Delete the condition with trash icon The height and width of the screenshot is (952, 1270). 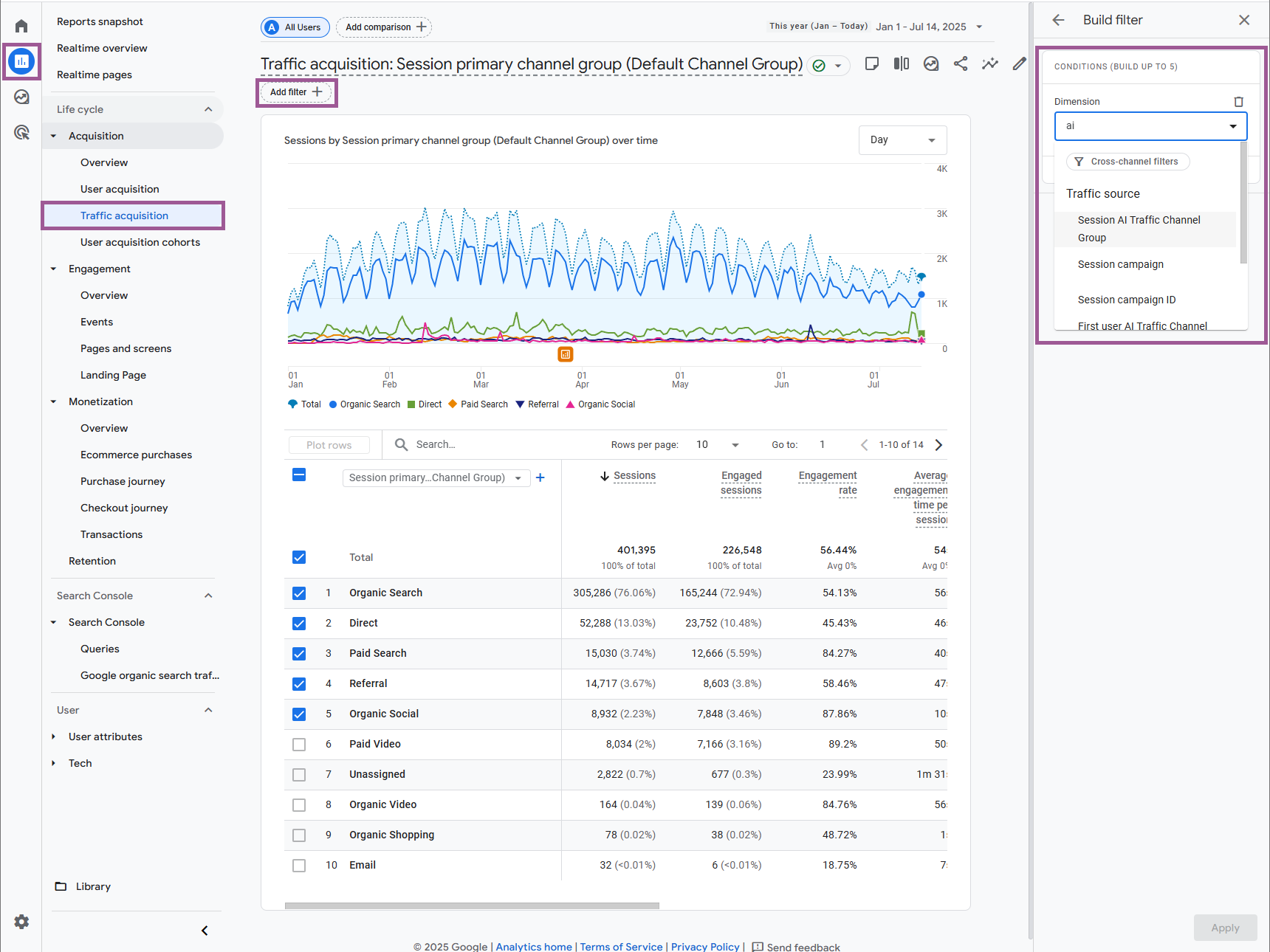pyautogui.click(x=1239, y=102)
